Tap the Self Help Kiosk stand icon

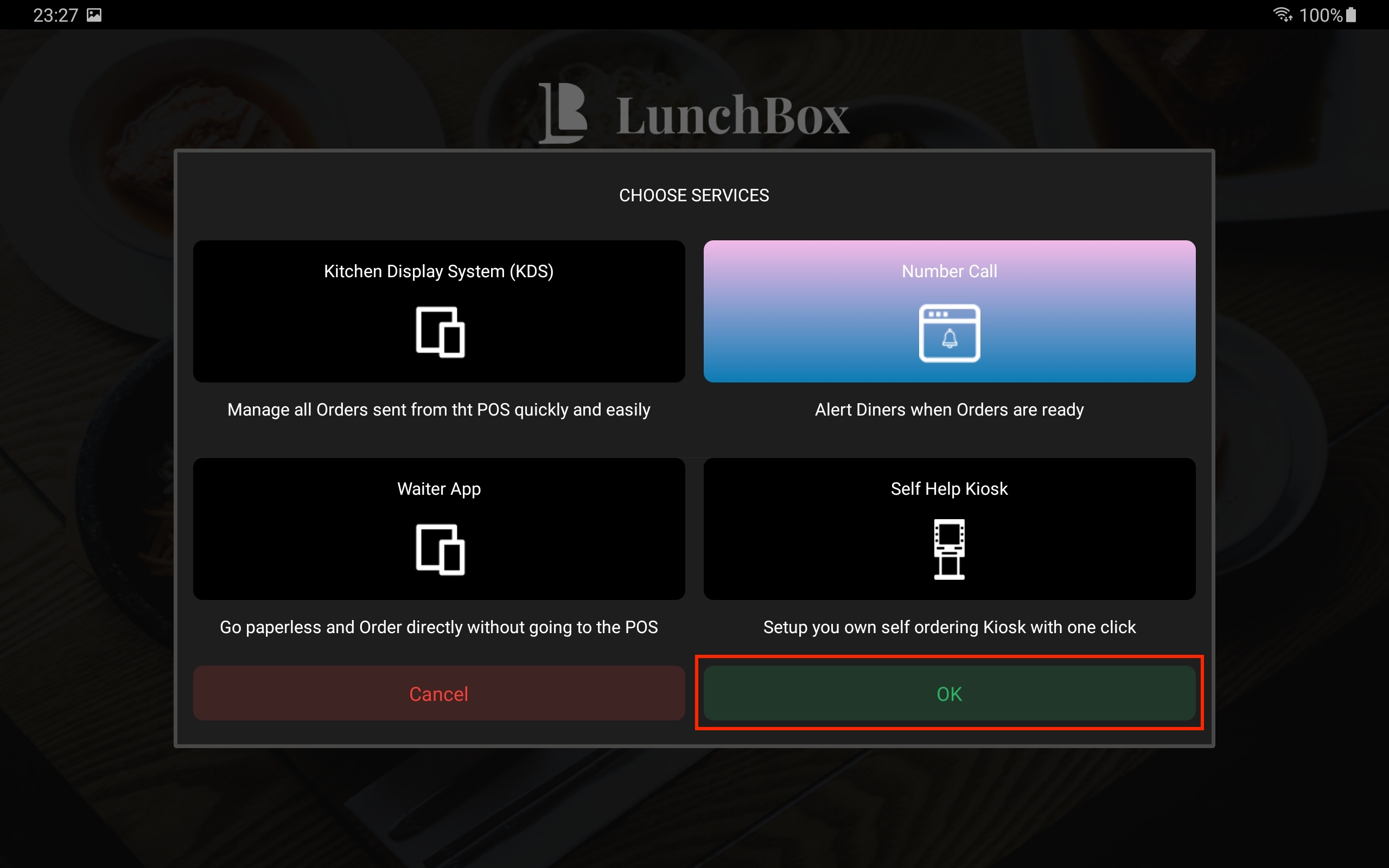pyautogui.click(x=950, y=550)
